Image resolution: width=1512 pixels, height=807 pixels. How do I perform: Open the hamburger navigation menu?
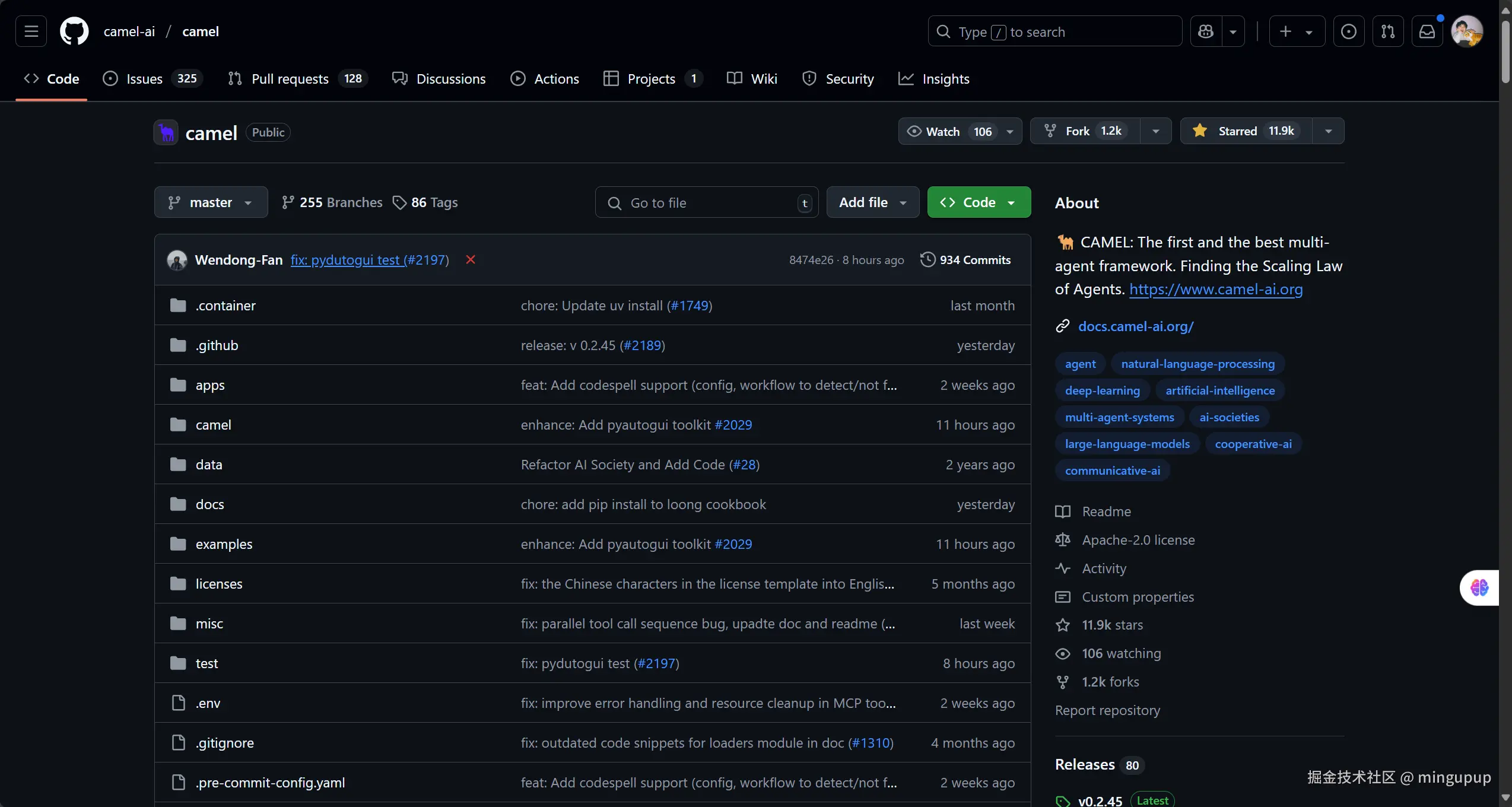click(x=31, y=31)
